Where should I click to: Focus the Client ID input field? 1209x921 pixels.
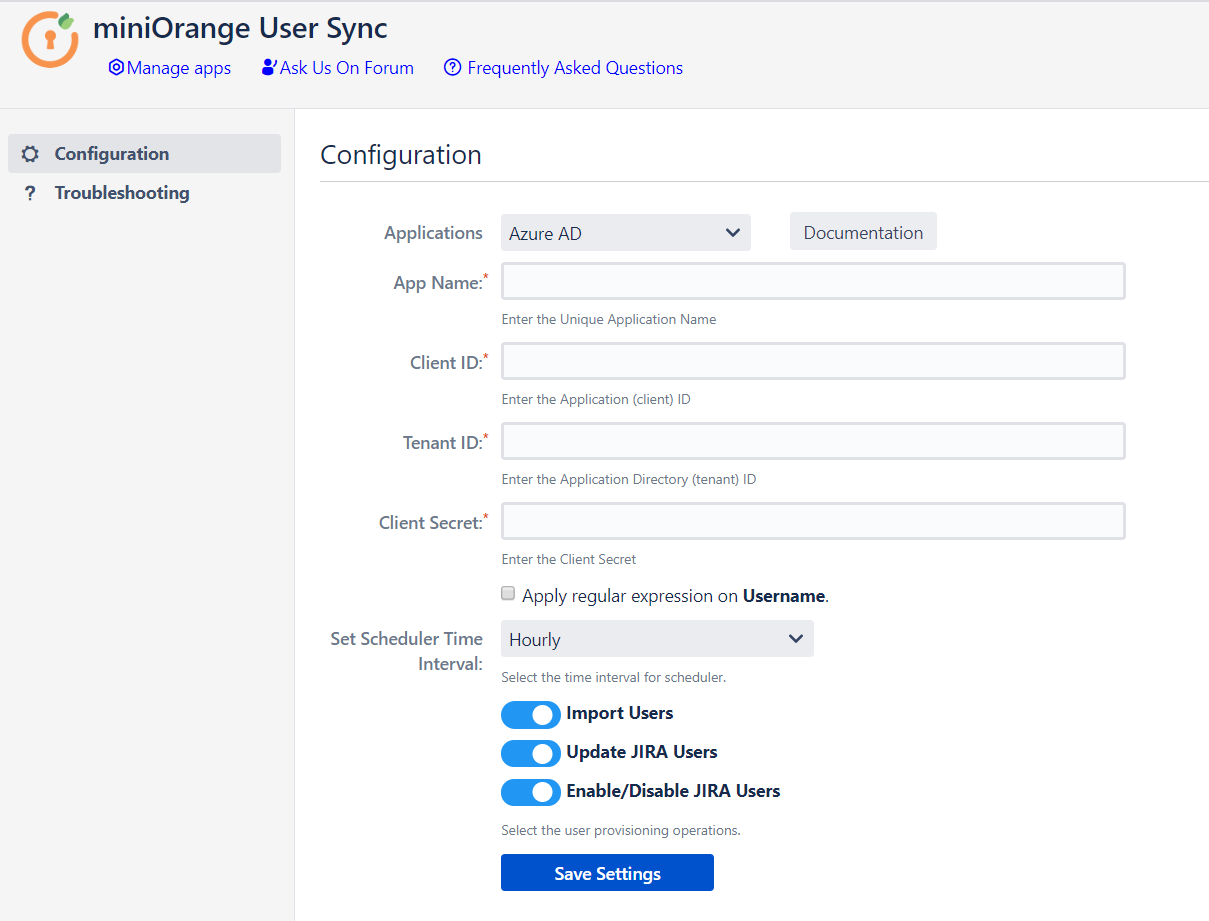[x=813, y=361]
